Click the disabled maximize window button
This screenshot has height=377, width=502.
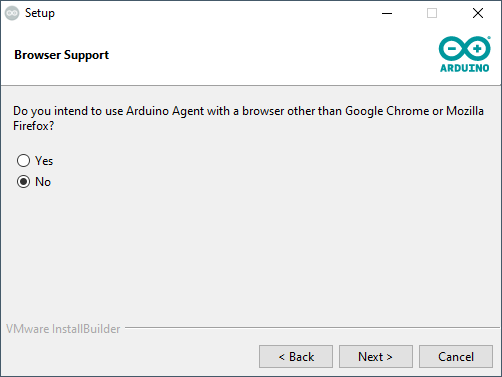[432, 13]
